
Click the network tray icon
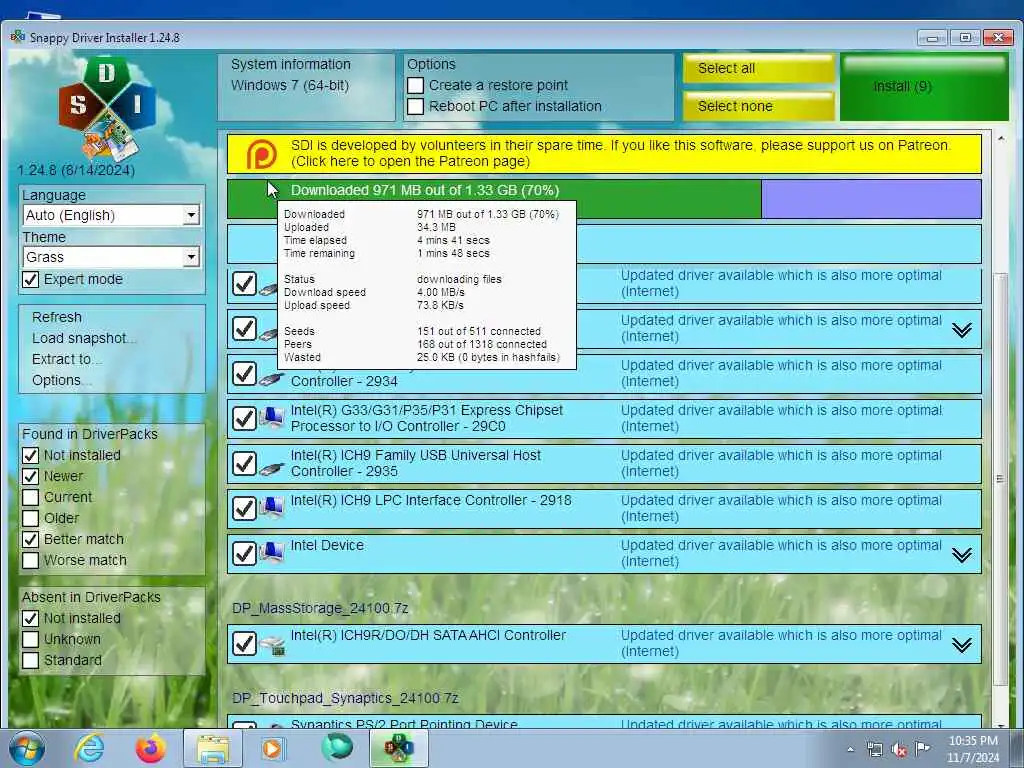click(874, 750)
